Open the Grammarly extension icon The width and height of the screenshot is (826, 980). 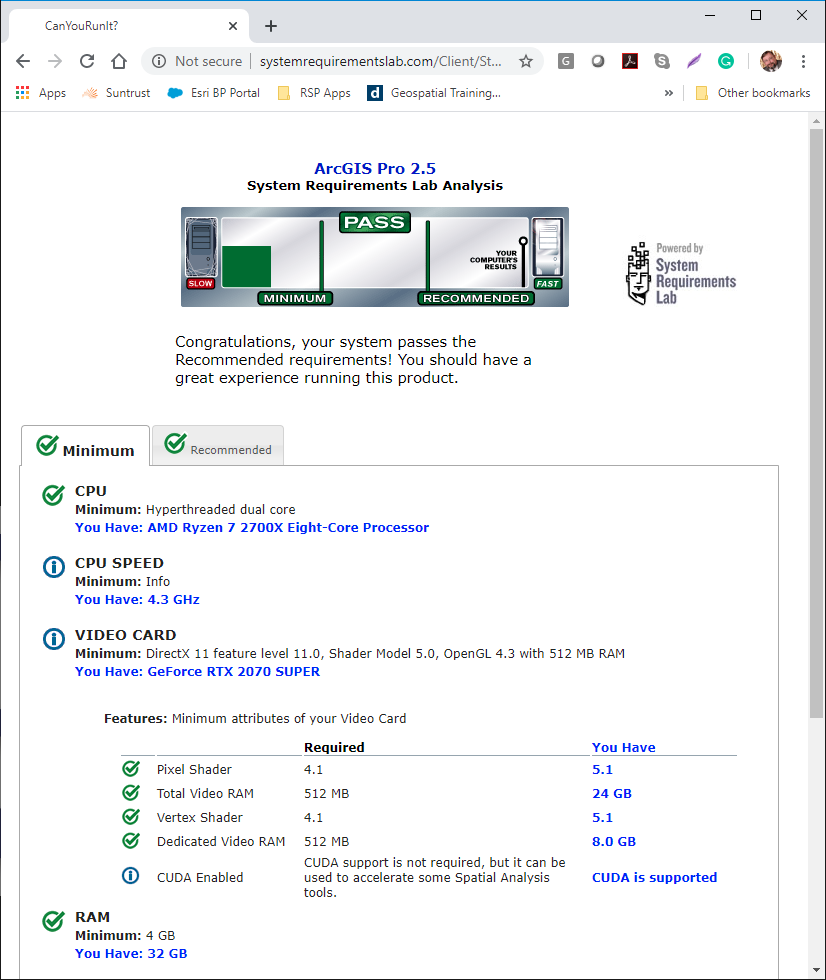click(x=726, y=61)
